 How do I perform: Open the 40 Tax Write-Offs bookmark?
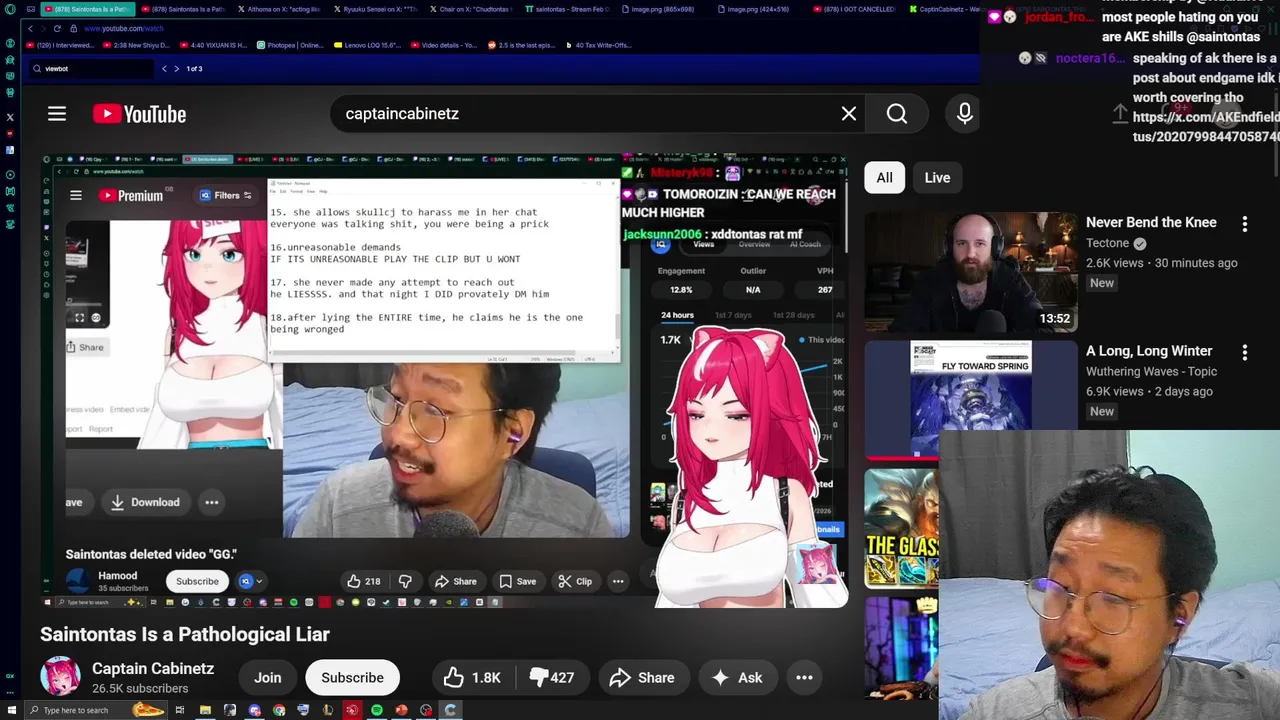point(599,45)
